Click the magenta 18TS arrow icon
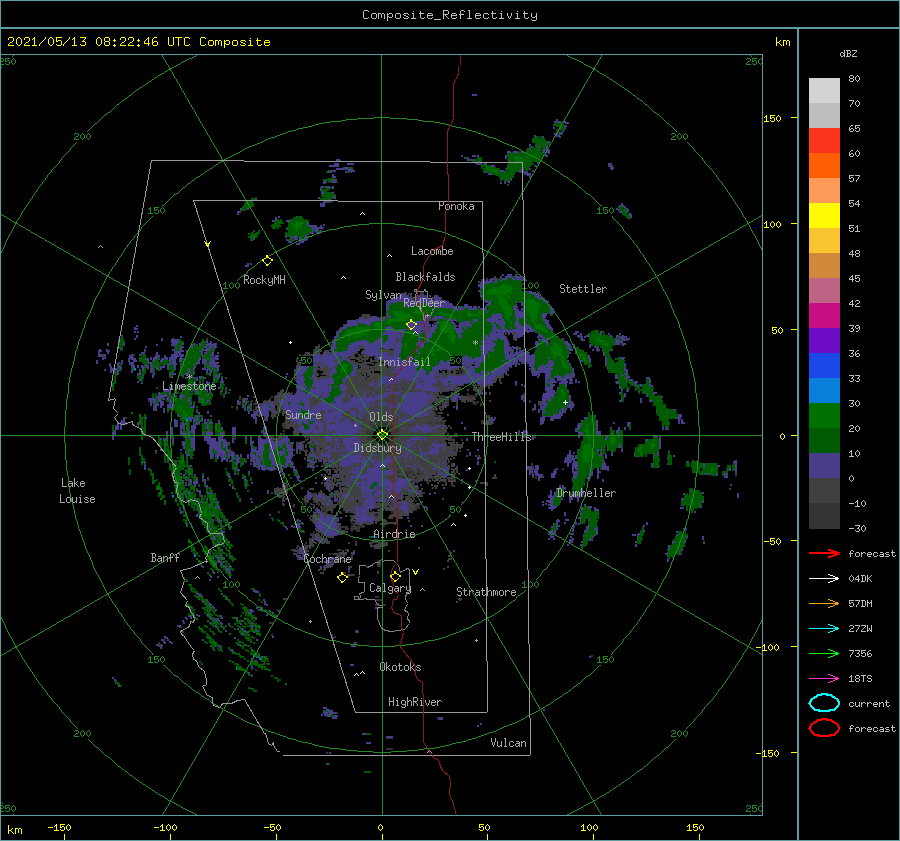Viewport: 900px width, 841px height. click(824, 679)
